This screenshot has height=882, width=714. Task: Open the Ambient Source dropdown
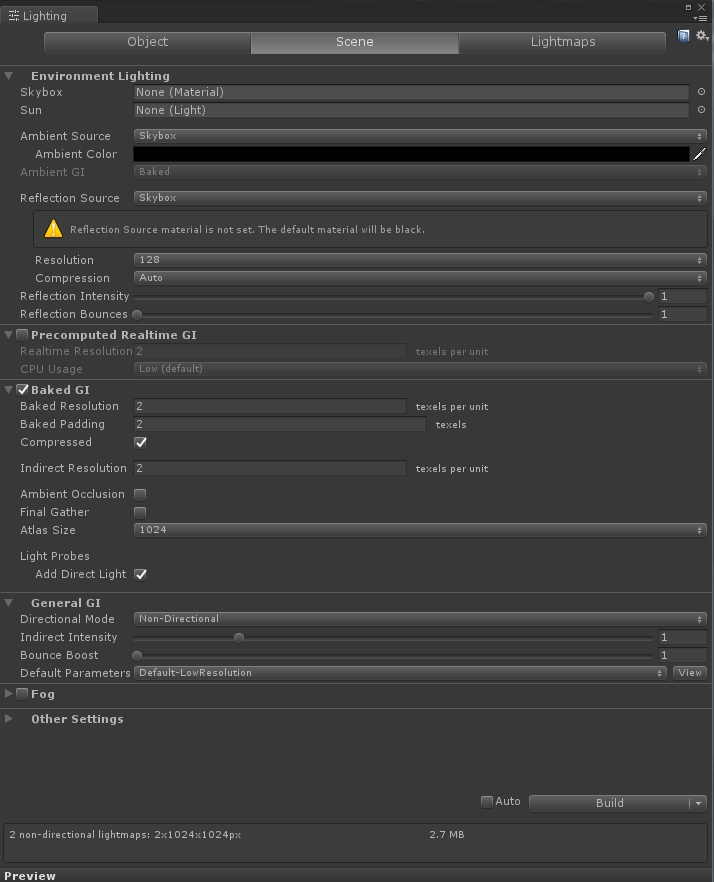pos(420,136)
